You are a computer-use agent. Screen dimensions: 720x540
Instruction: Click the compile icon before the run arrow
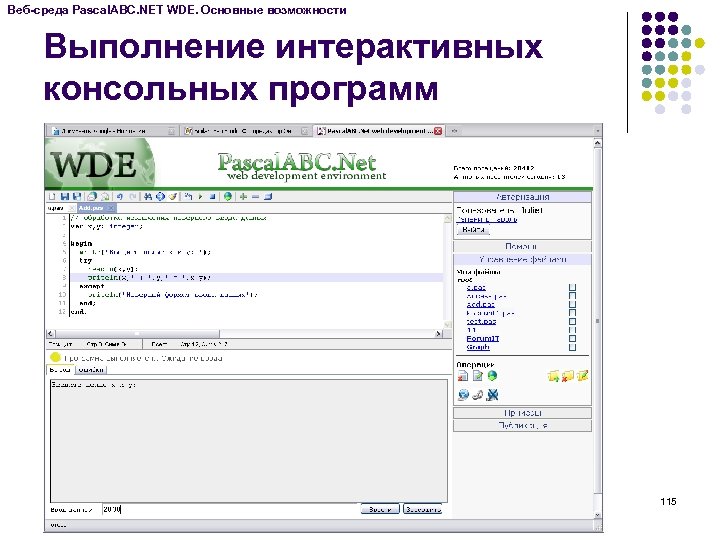(188, 197)
